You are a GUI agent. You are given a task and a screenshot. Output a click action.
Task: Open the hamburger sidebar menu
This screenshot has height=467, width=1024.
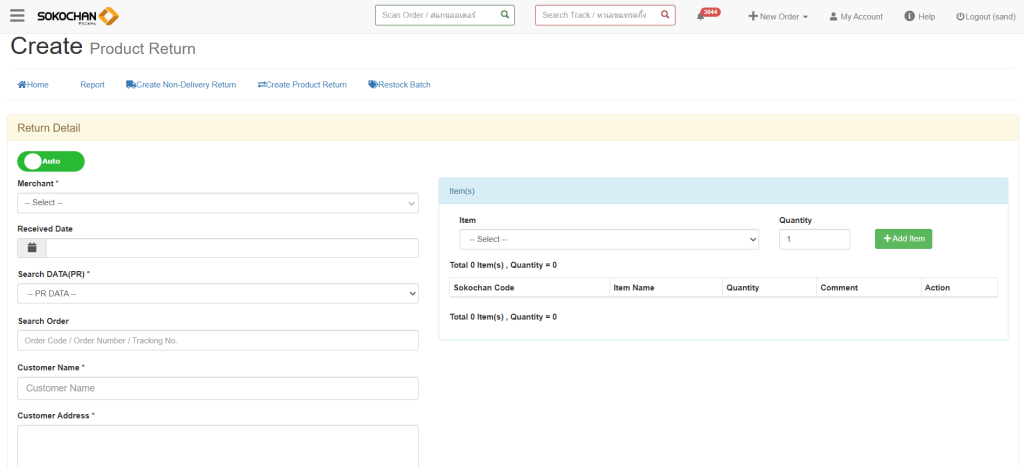coord(17,16)
